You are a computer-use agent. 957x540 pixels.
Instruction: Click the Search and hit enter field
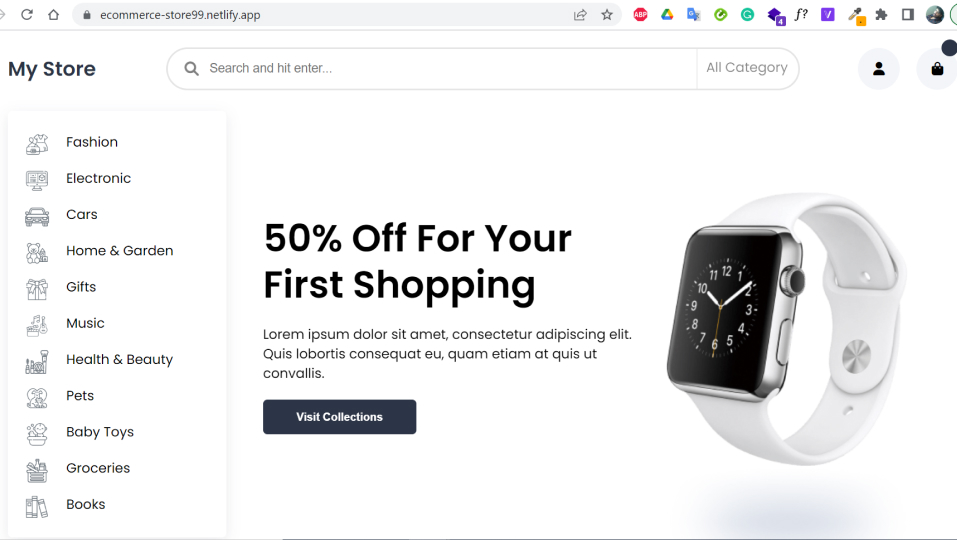pos(449,68)
